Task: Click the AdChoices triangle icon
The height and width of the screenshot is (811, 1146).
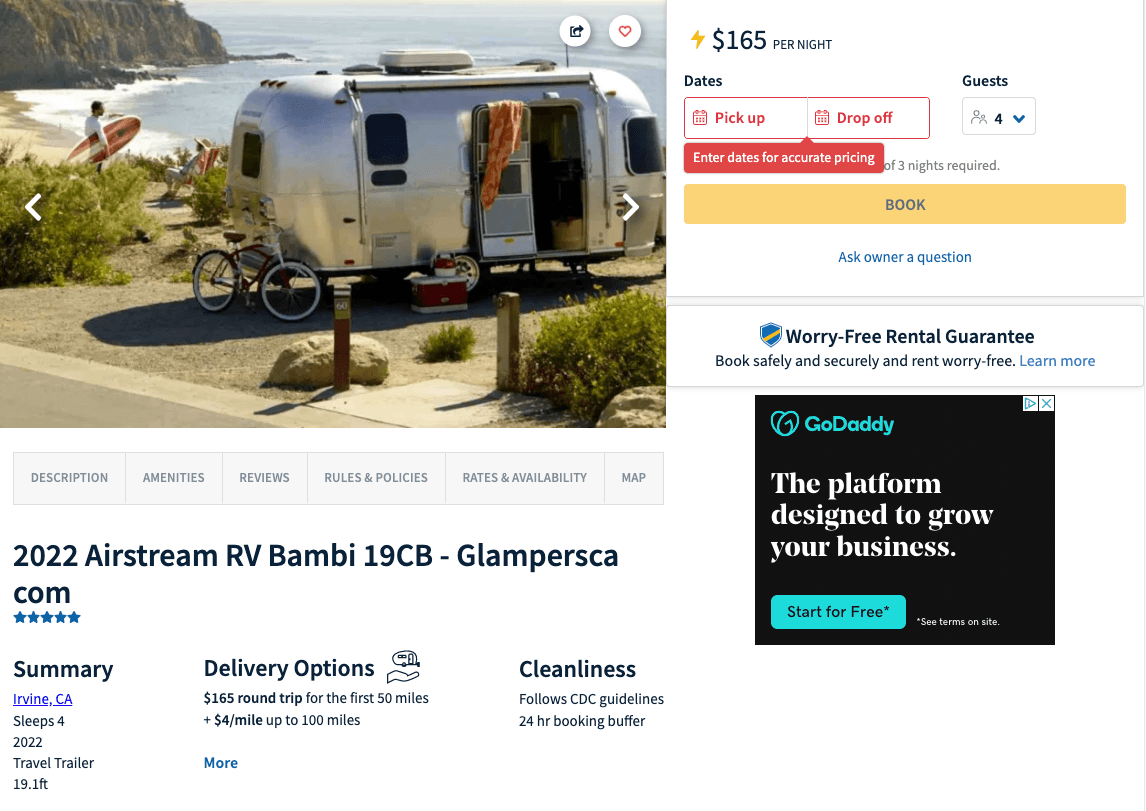Action: pyautogui.click(x=1031, y=403)
